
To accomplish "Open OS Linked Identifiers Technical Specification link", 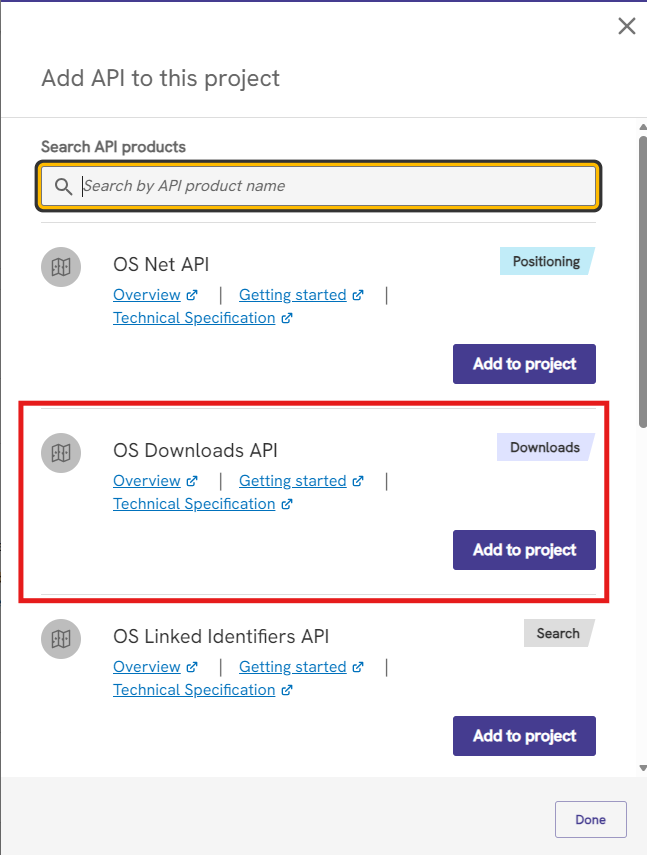I will [x=194, y=690].
